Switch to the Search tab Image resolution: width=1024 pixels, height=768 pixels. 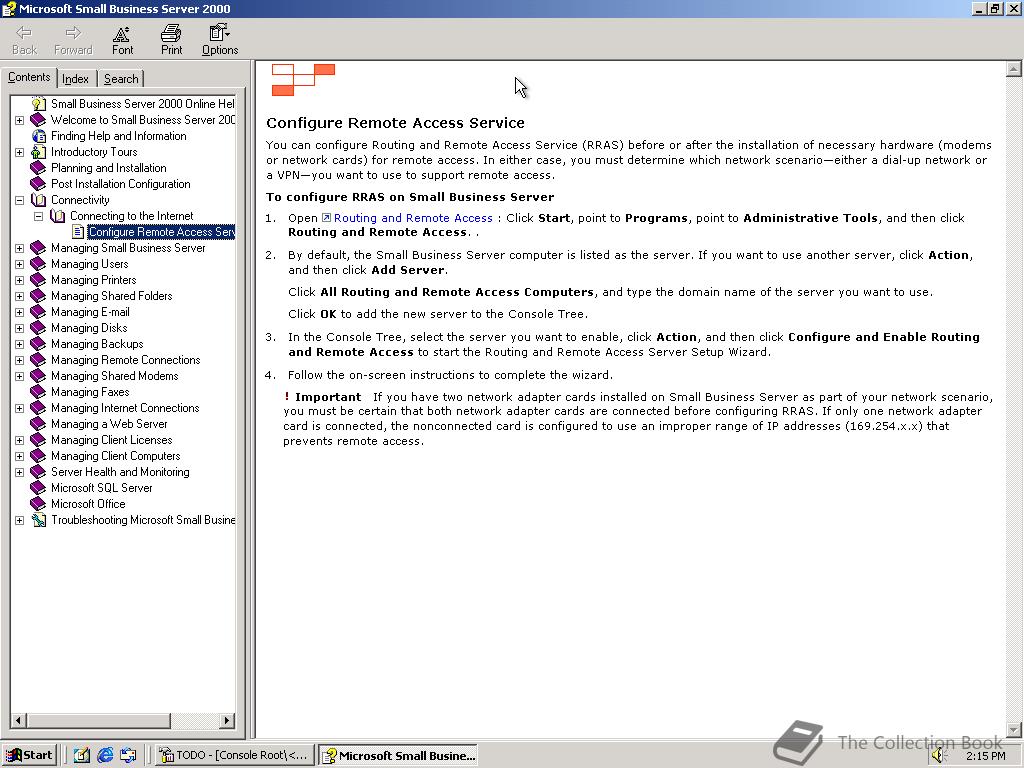pos(121,79)
